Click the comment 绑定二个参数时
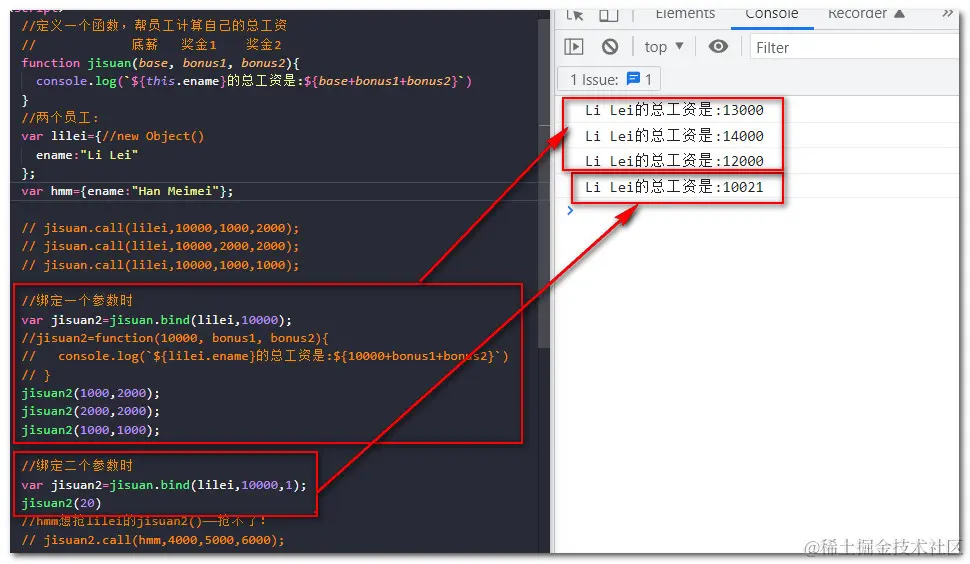Image resolution: width=970 pixels, height=564 pixels. click(x=77, y=466)
